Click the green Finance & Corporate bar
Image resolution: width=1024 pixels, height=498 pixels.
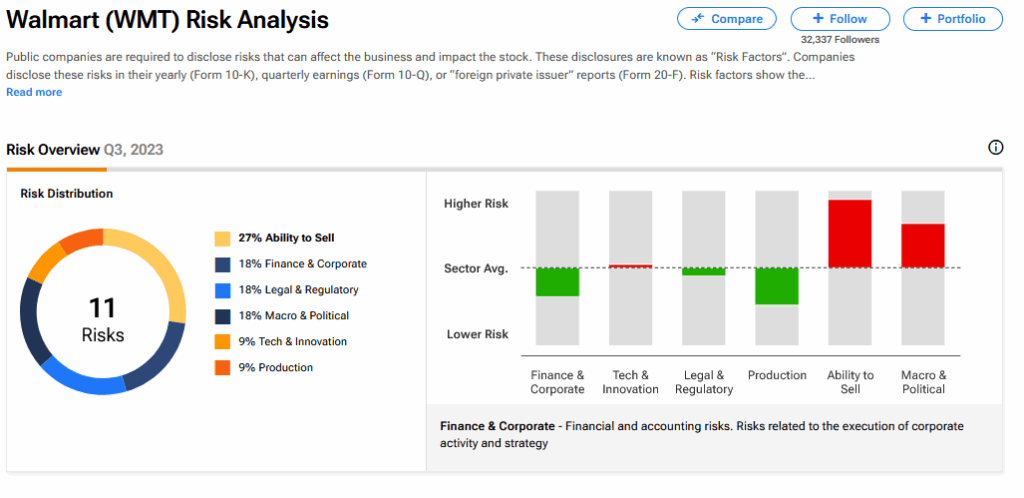557,282
